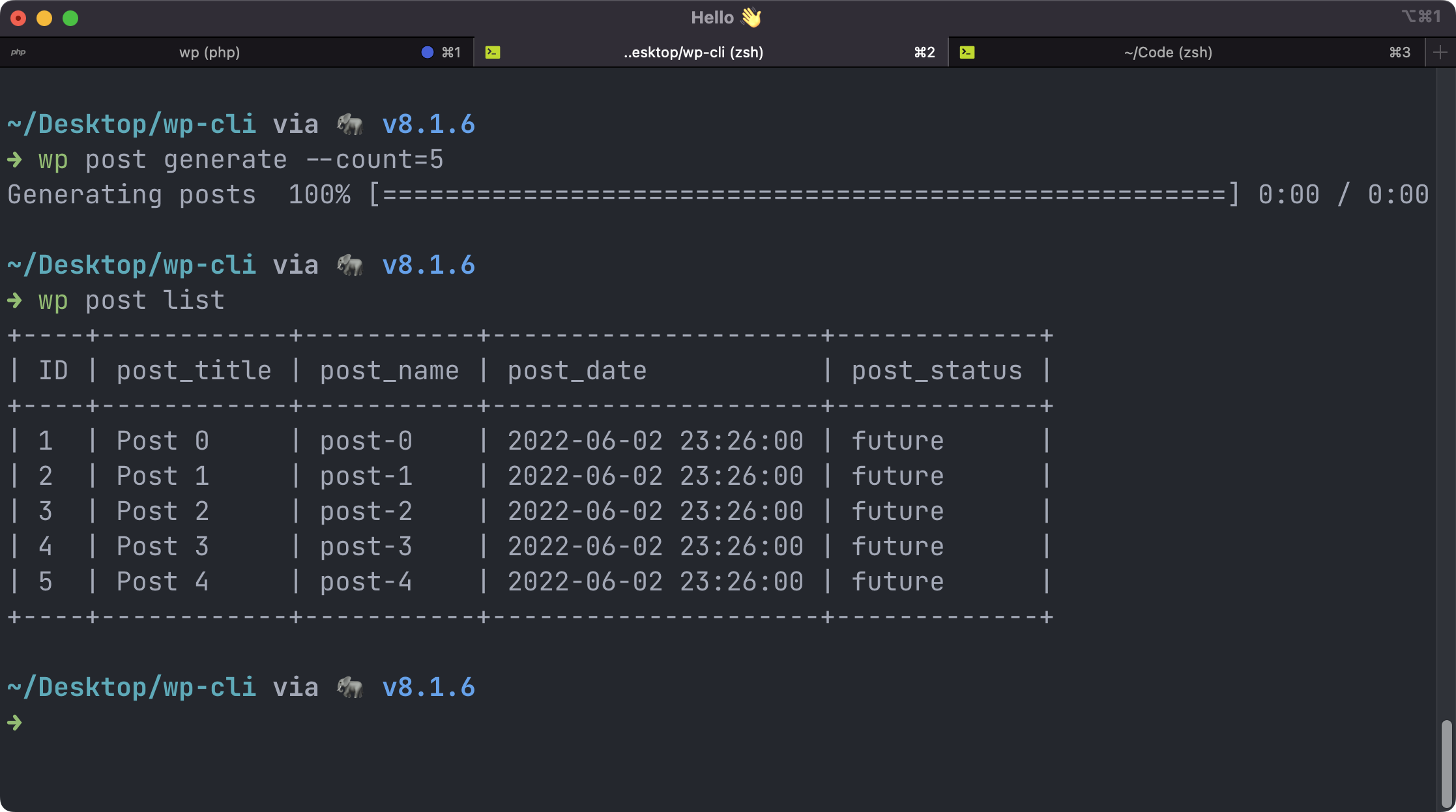1456x812 pixels.
Task: Click the post-3 cell in table
Action: pos(366,547)
